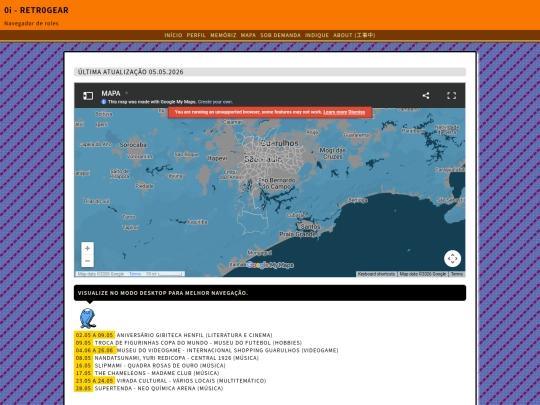Image resolution: width=540 pixels, height=405 pixels.
Task: Open the Terms link beside the map scale
Action: (135, 274)
